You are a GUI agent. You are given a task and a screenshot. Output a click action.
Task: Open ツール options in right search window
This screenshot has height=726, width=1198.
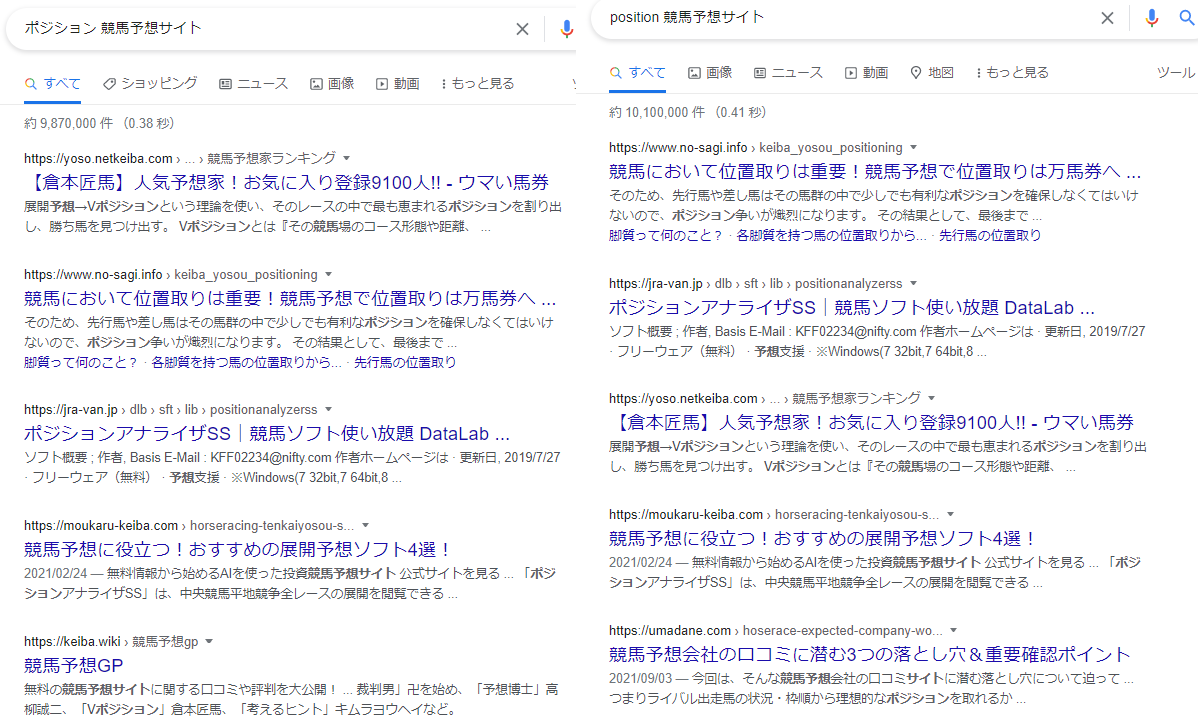tap(1175, 73)
